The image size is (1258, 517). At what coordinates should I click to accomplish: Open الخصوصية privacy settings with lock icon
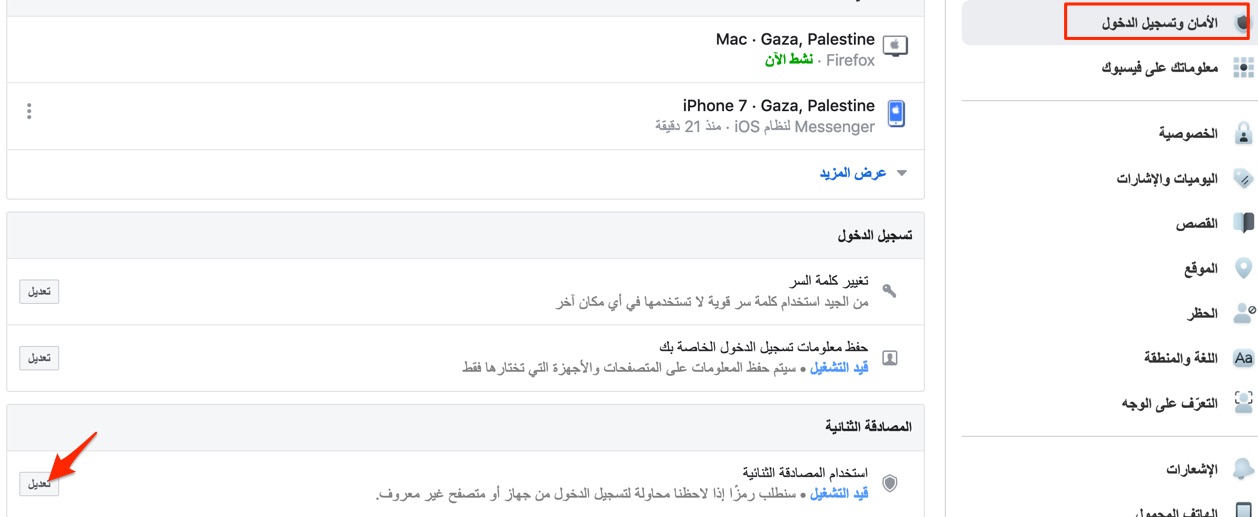click(1243, 133)
